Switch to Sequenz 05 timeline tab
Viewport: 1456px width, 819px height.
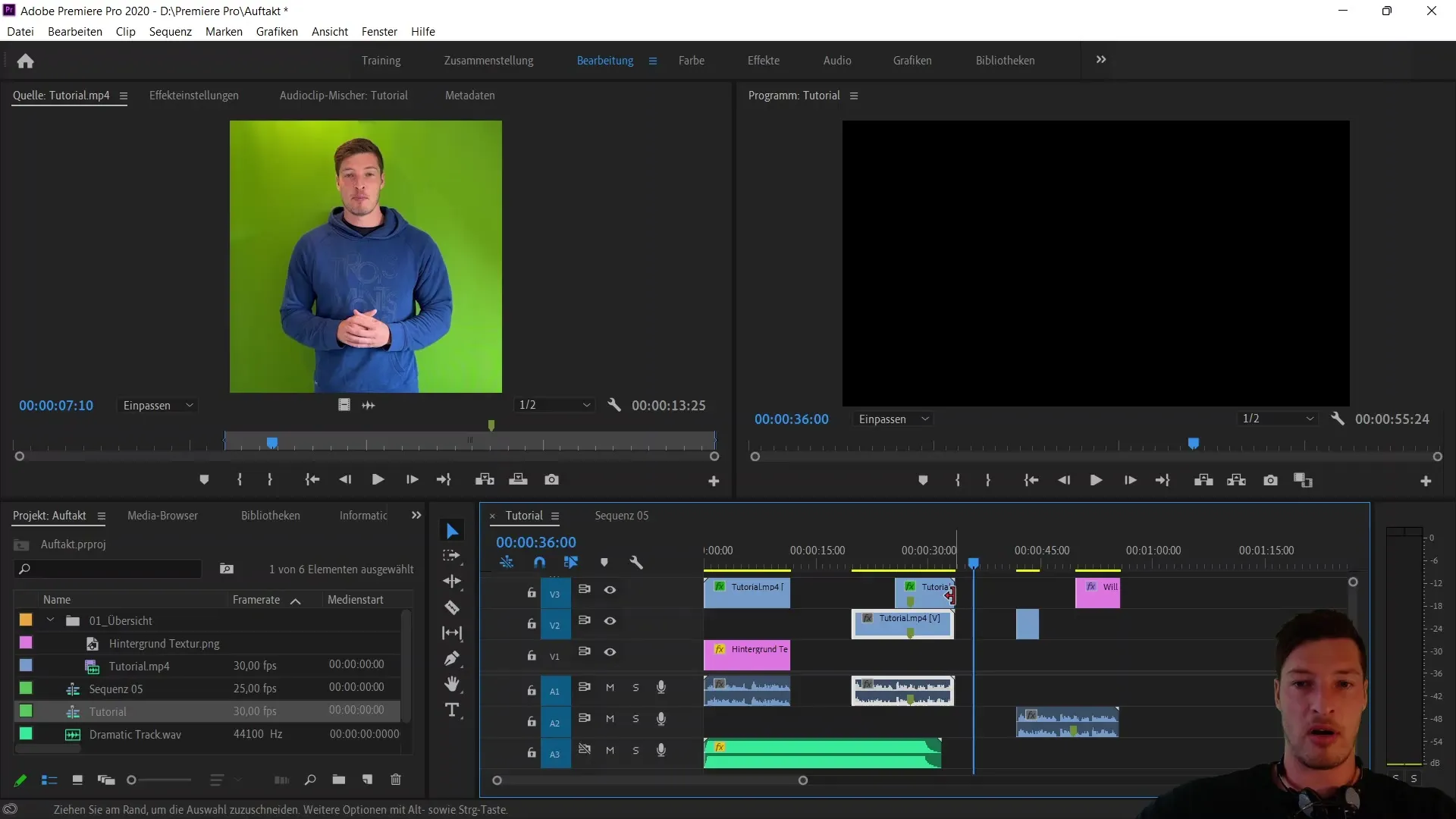tap(622, 515)
